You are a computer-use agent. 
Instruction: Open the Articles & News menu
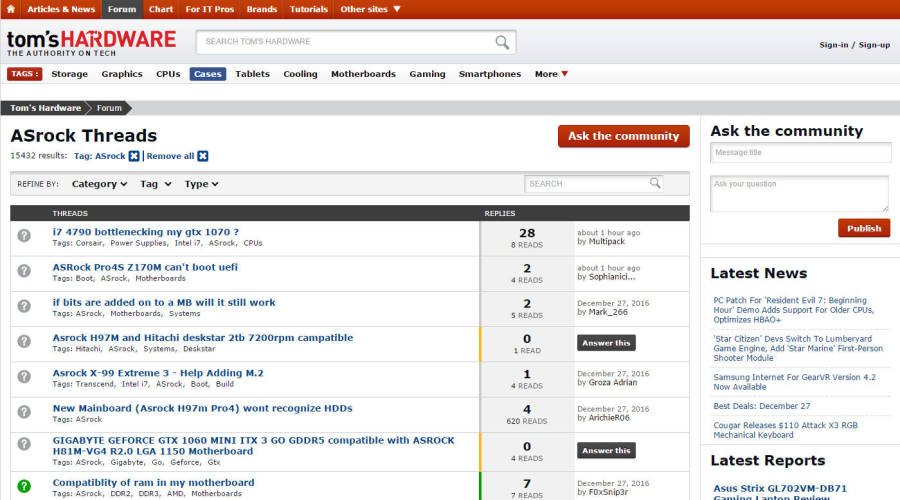(x=61, y=9)
